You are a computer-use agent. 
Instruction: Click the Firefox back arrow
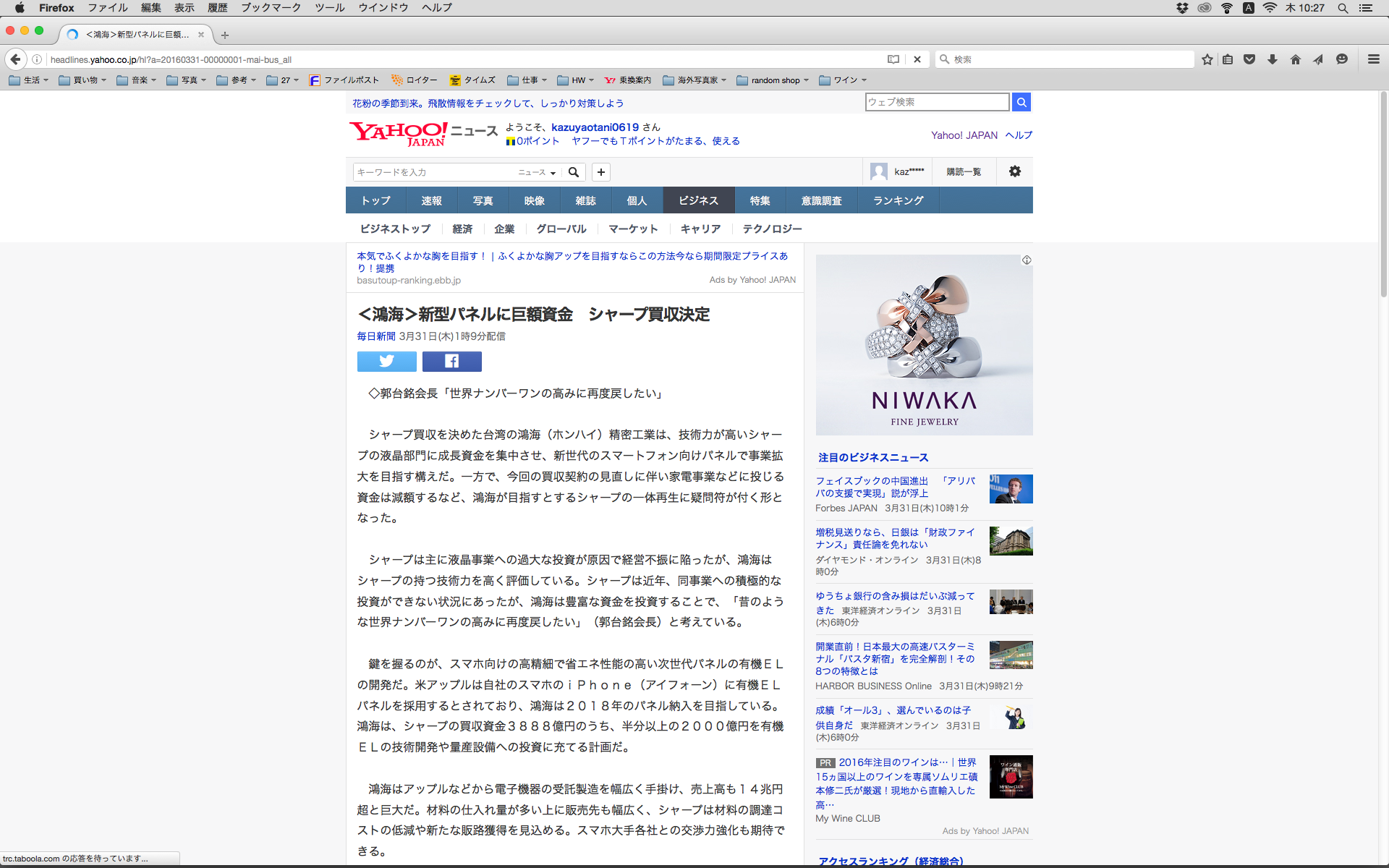[x=16, y=59]
